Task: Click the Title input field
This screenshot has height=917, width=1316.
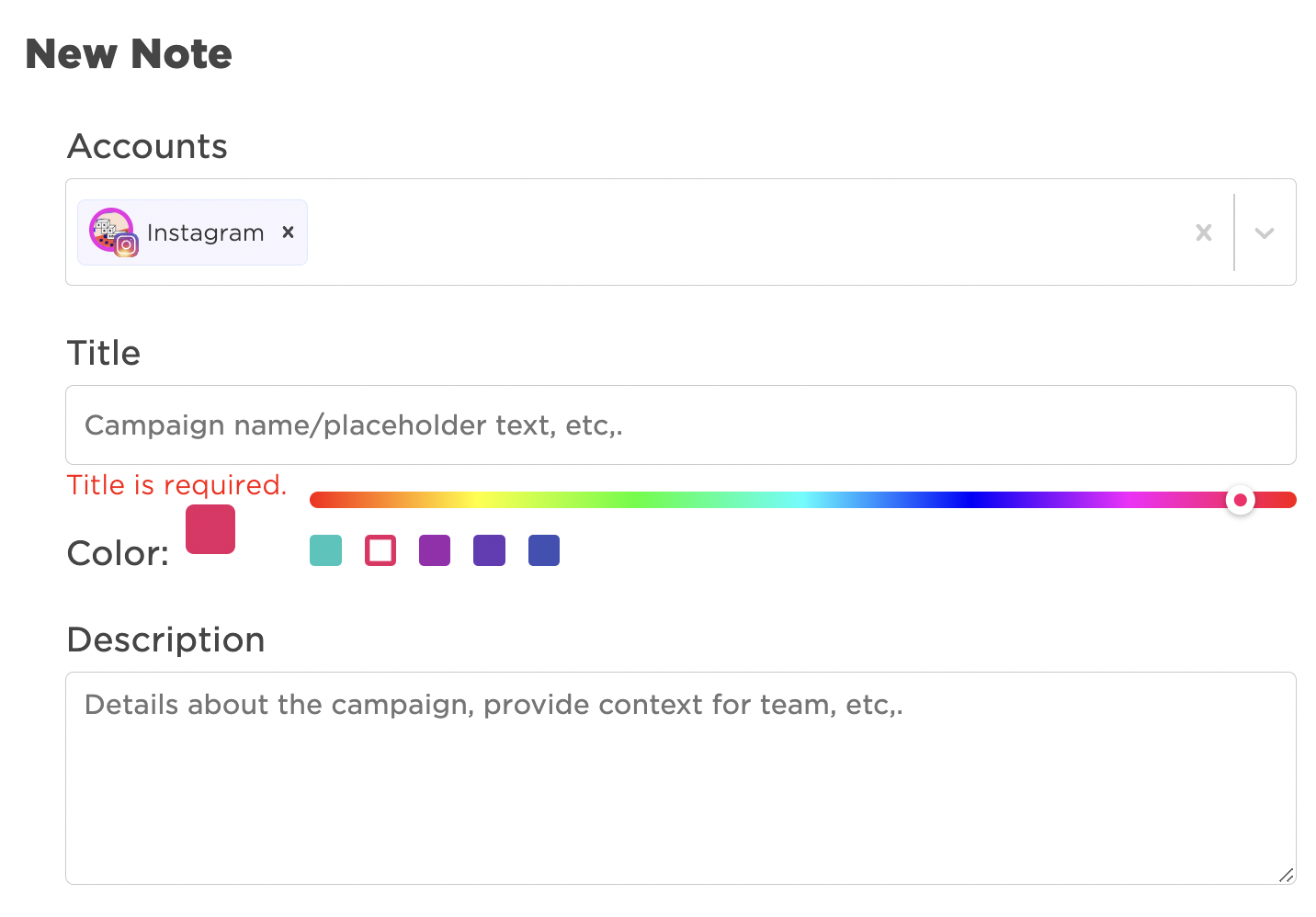Action: pos(681,425)
